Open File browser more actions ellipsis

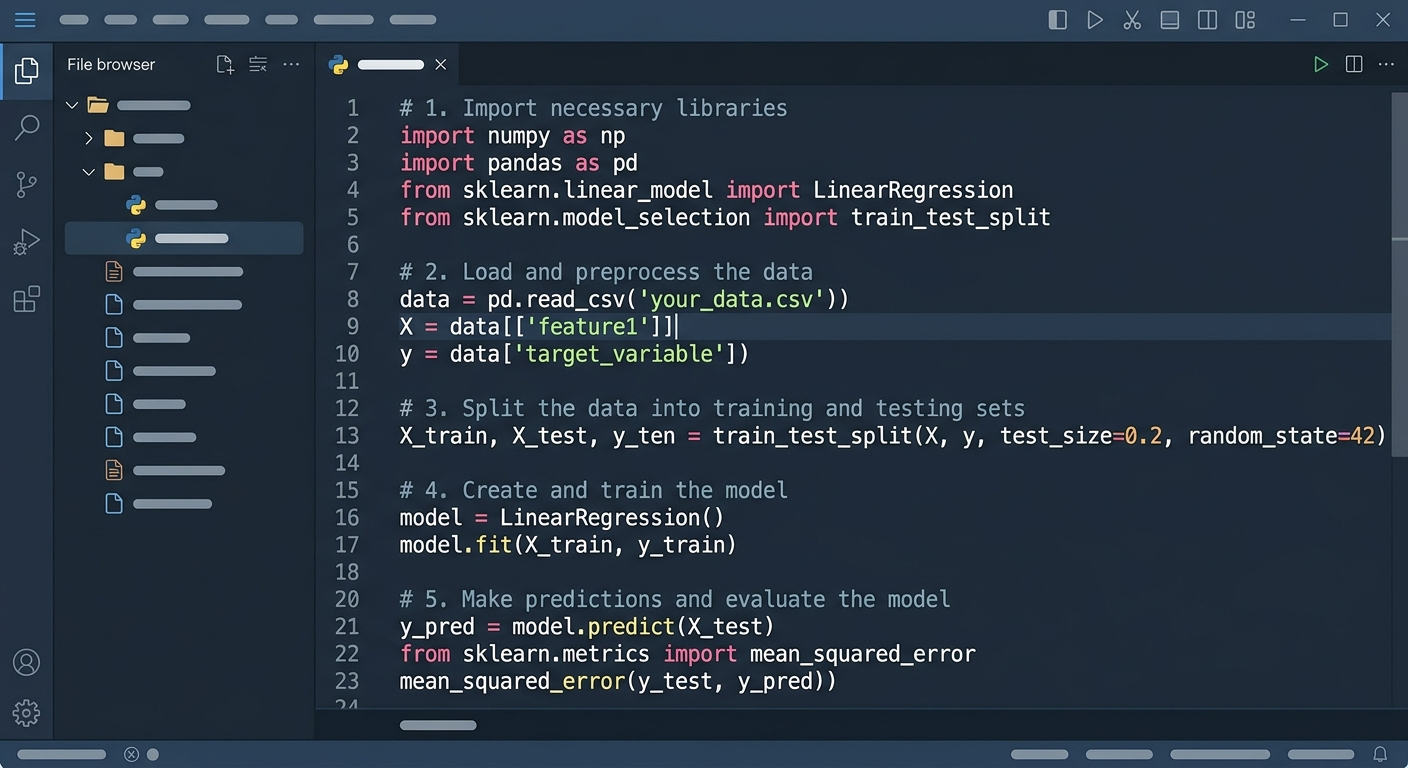(291, 65)
